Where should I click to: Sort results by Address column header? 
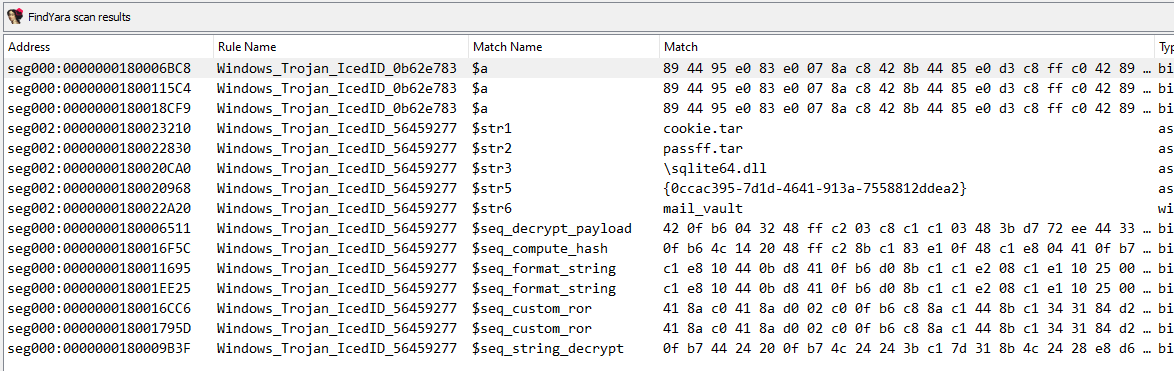109,47
